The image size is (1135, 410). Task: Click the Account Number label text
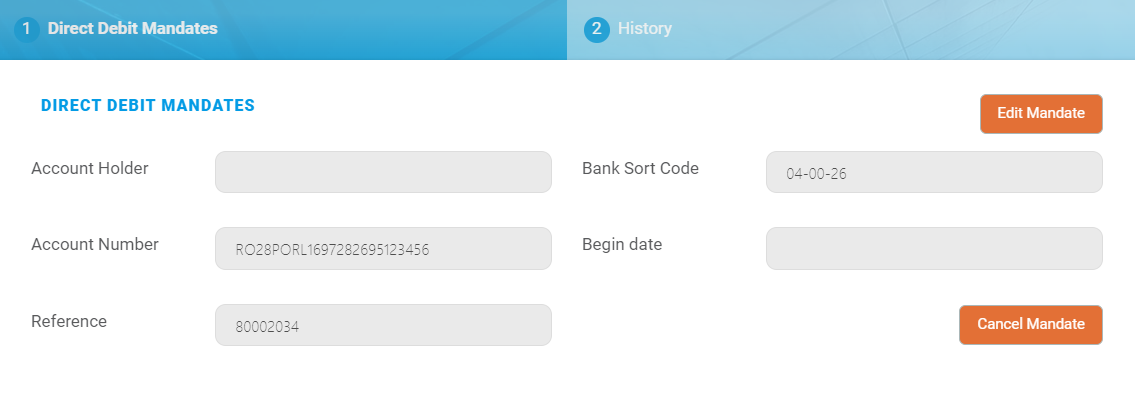click(95, 244)
